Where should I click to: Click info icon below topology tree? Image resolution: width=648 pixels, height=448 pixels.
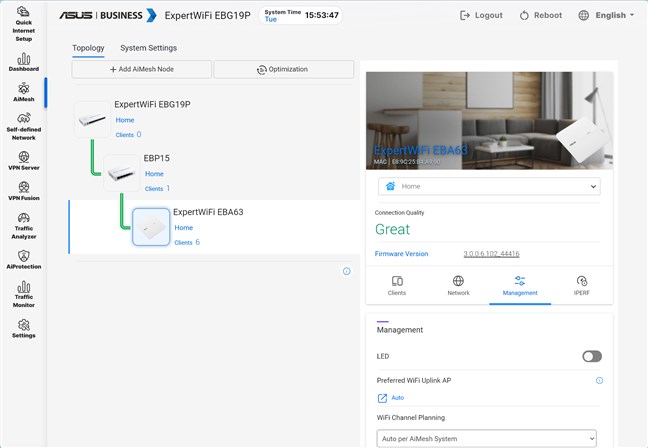point(347,271)
